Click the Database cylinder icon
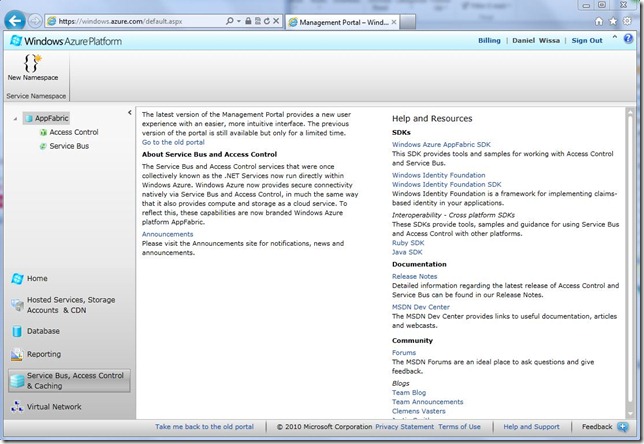Viewport: 644px width, 444px height. (17, 331)
